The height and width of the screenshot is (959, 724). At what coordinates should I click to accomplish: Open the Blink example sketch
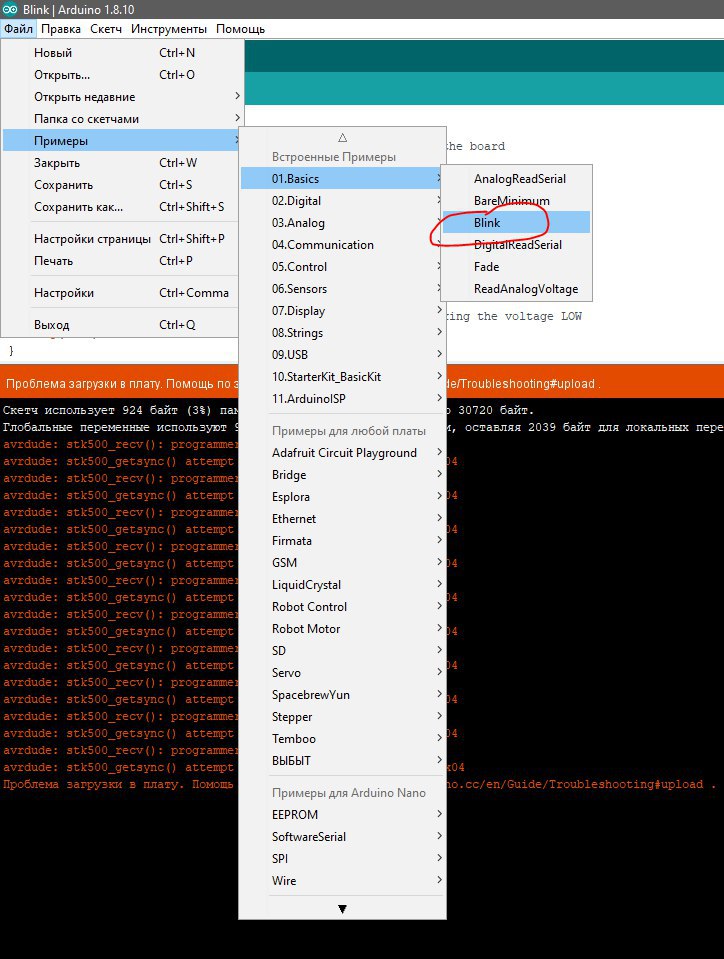(516, 223)
